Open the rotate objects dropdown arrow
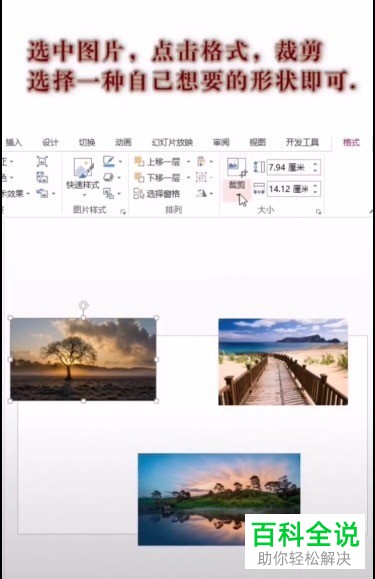Image resolution: width=375 pixels, height=579 pixels. tap(211, 193)
